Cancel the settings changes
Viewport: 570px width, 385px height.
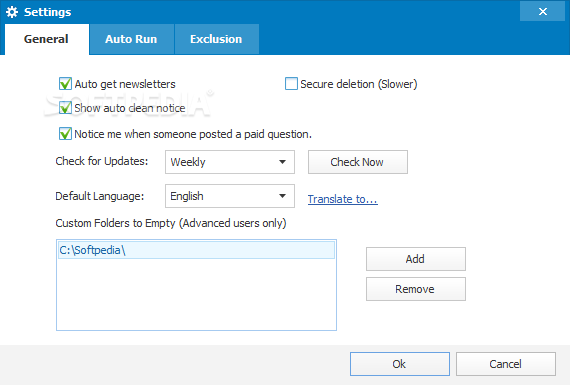(x=506, y=364)
